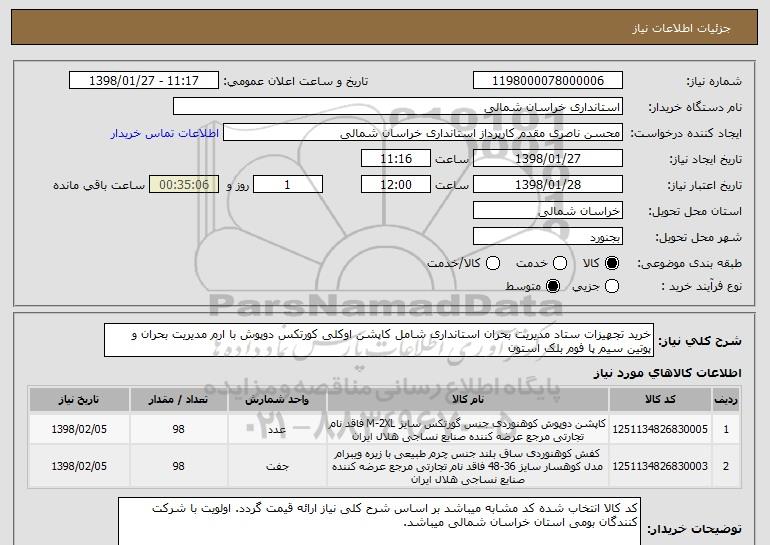
Task: Click the شماره نیاز number field
Action: pyautogui.click(x=548, y=81)
